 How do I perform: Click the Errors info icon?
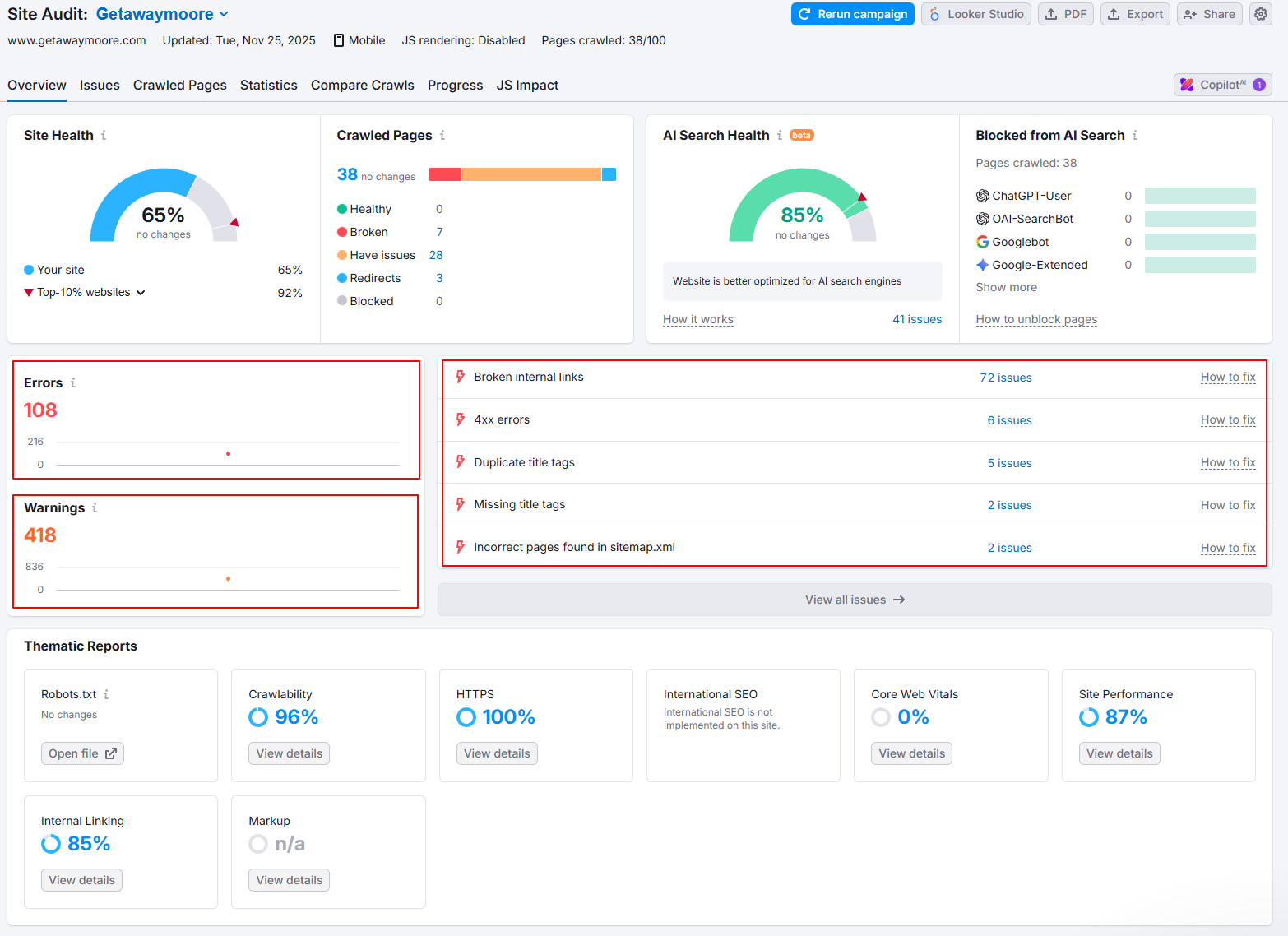(73, 382)
